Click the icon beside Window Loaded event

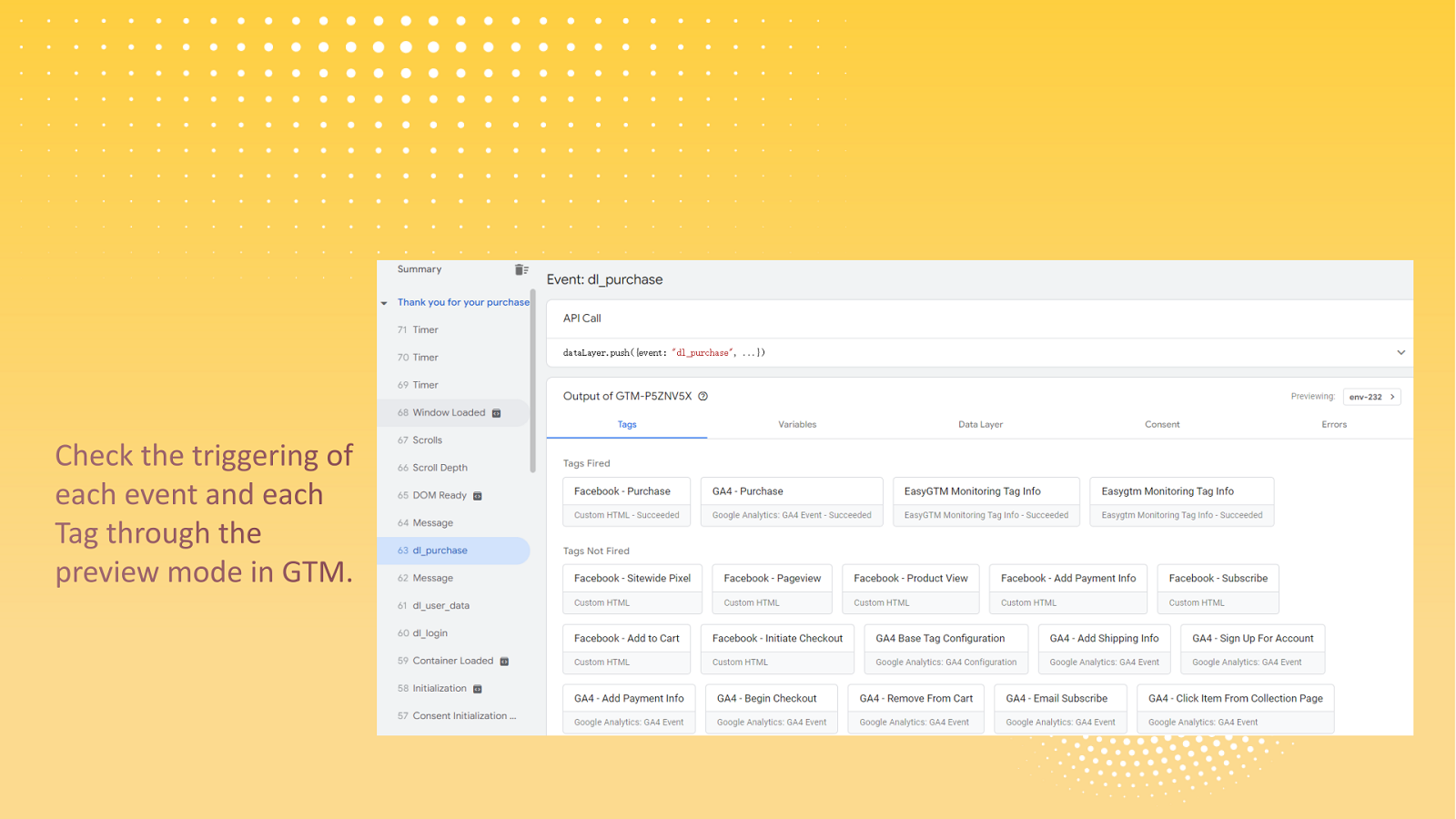pos(497,413)
